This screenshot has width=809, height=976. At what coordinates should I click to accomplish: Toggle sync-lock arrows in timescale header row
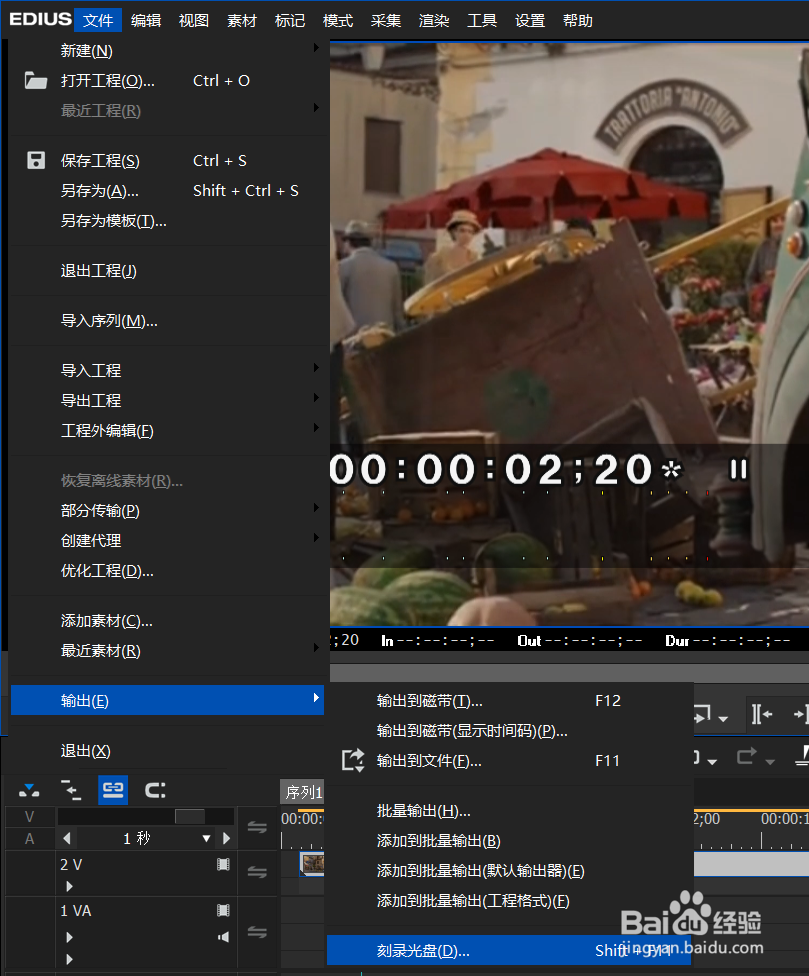[257, 827]
